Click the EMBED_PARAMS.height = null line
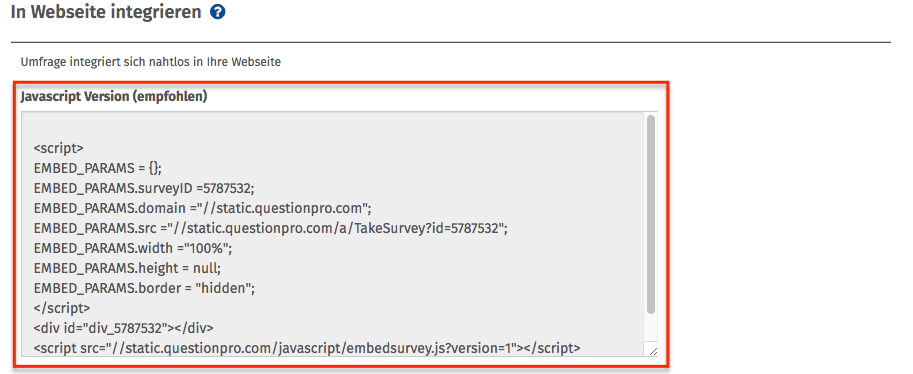 coord(128,269)
